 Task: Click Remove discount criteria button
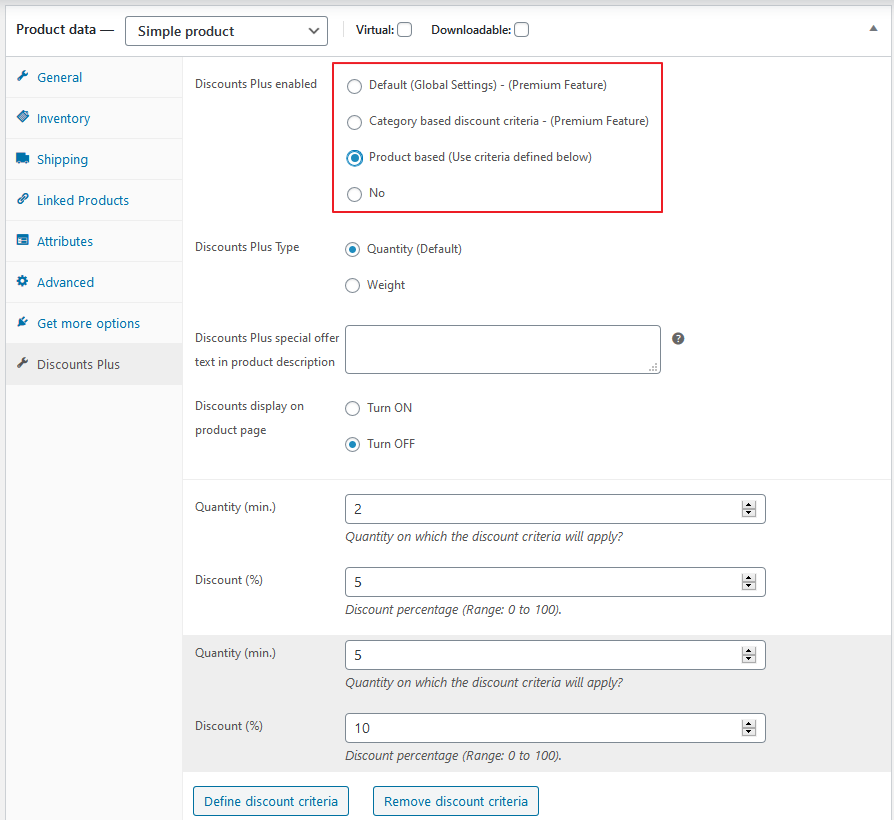(x=456, y=801)
